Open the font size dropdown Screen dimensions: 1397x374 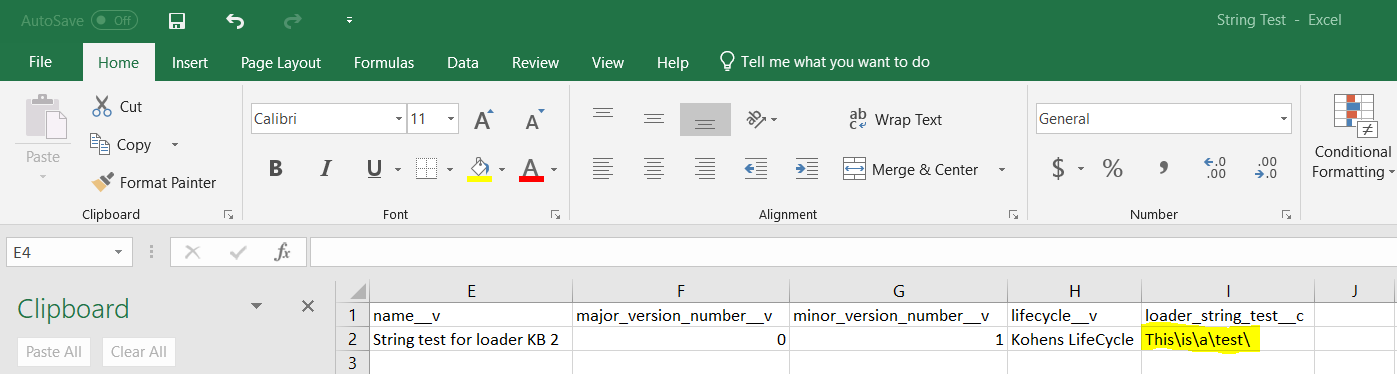click(x=451, y=119)
